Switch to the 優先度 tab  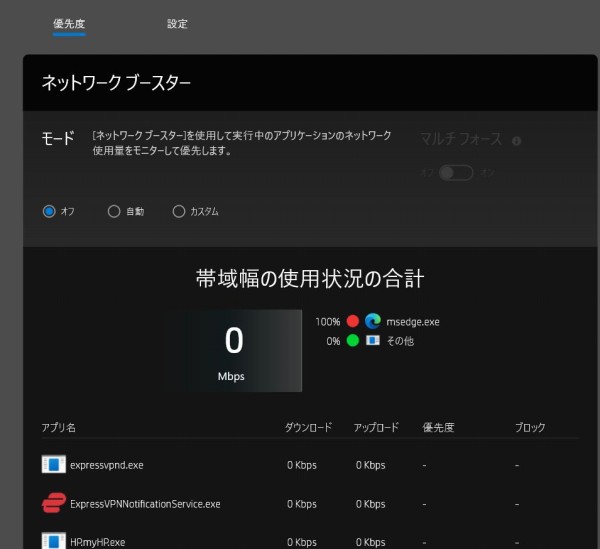pos(69,23)
